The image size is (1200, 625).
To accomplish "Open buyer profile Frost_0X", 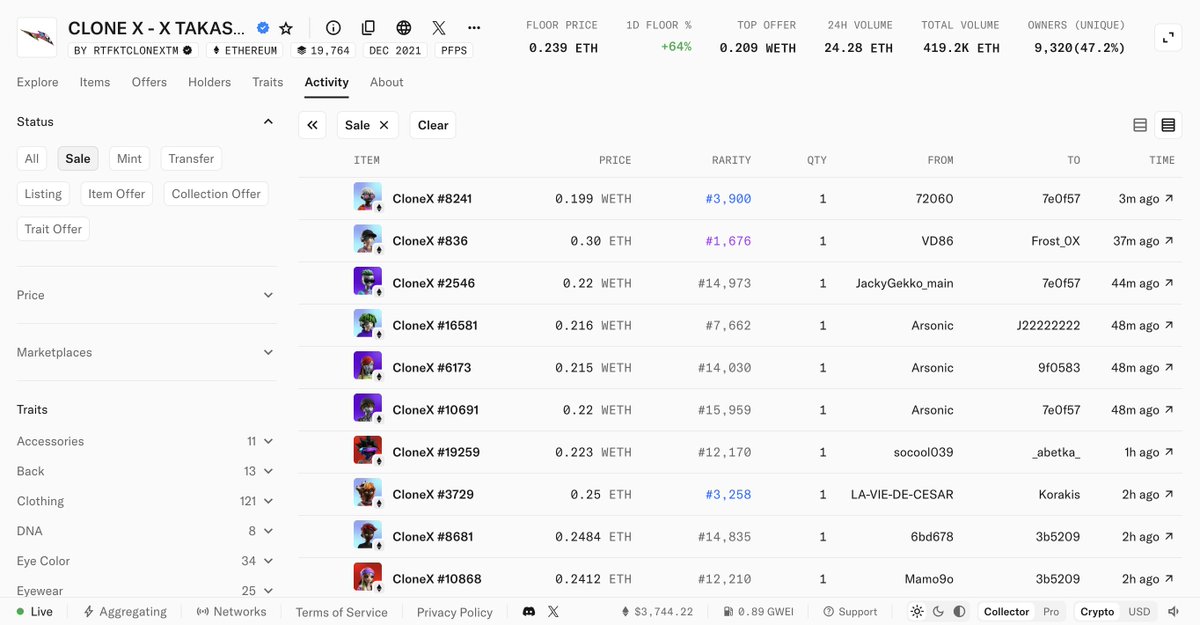I will coord(1056,241).
